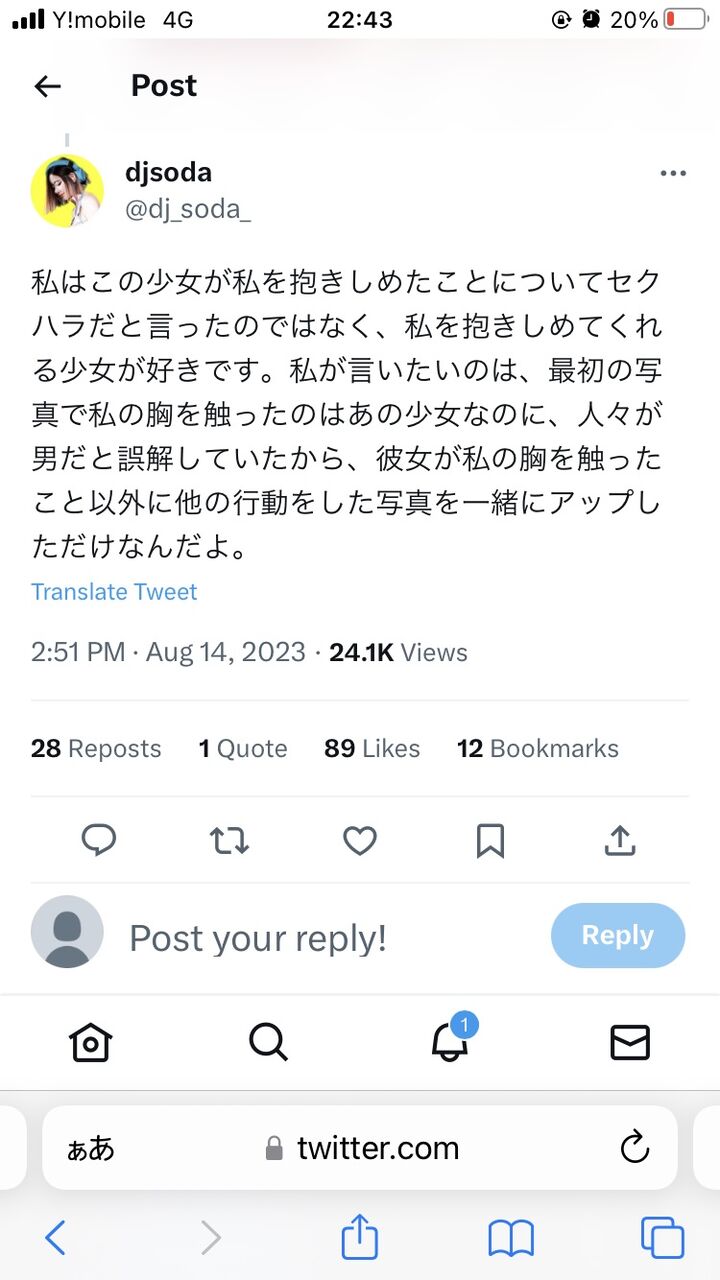The image size is (720, 1280).
Task: Open the Notifications bell tab
Action: [x=450, y=1043]
